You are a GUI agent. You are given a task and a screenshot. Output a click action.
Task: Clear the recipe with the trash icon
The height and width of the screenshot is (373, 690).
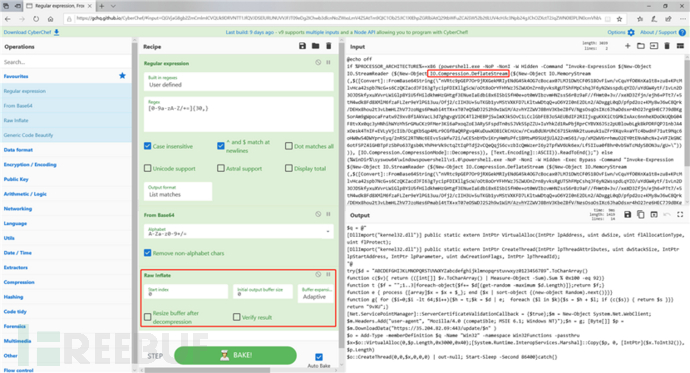(329, 46)
